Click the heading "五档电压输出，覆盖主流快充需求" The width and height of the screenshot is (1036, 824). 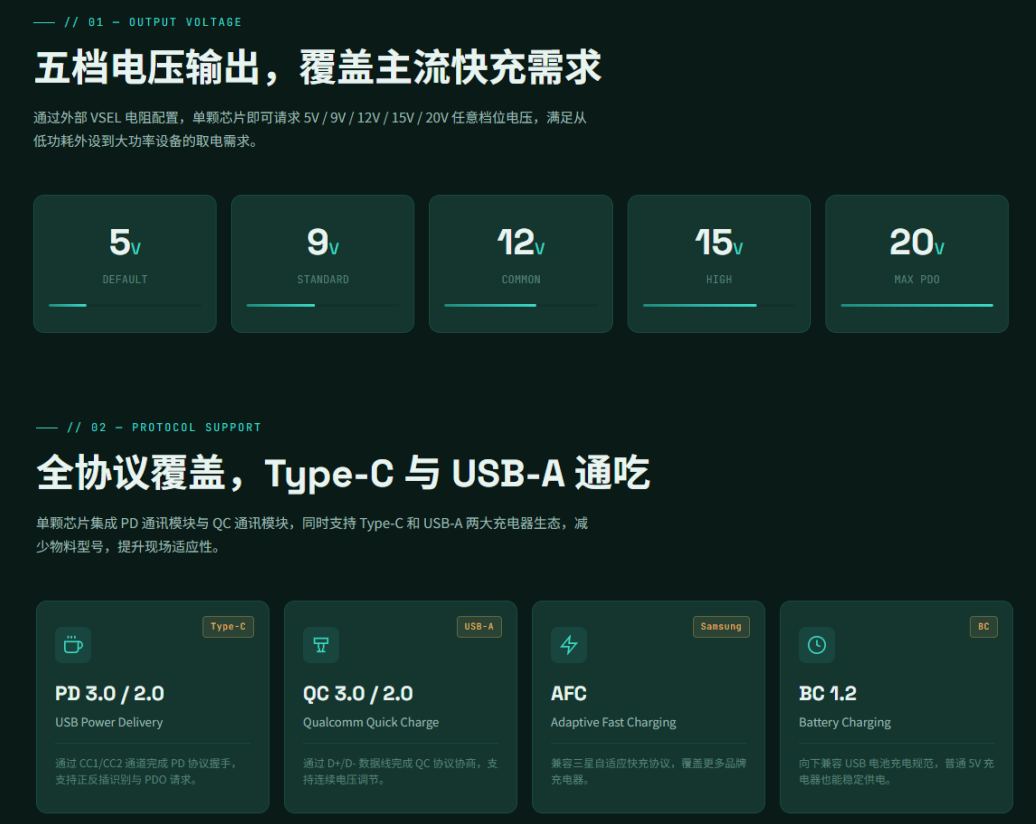click(x=318, y=67)
